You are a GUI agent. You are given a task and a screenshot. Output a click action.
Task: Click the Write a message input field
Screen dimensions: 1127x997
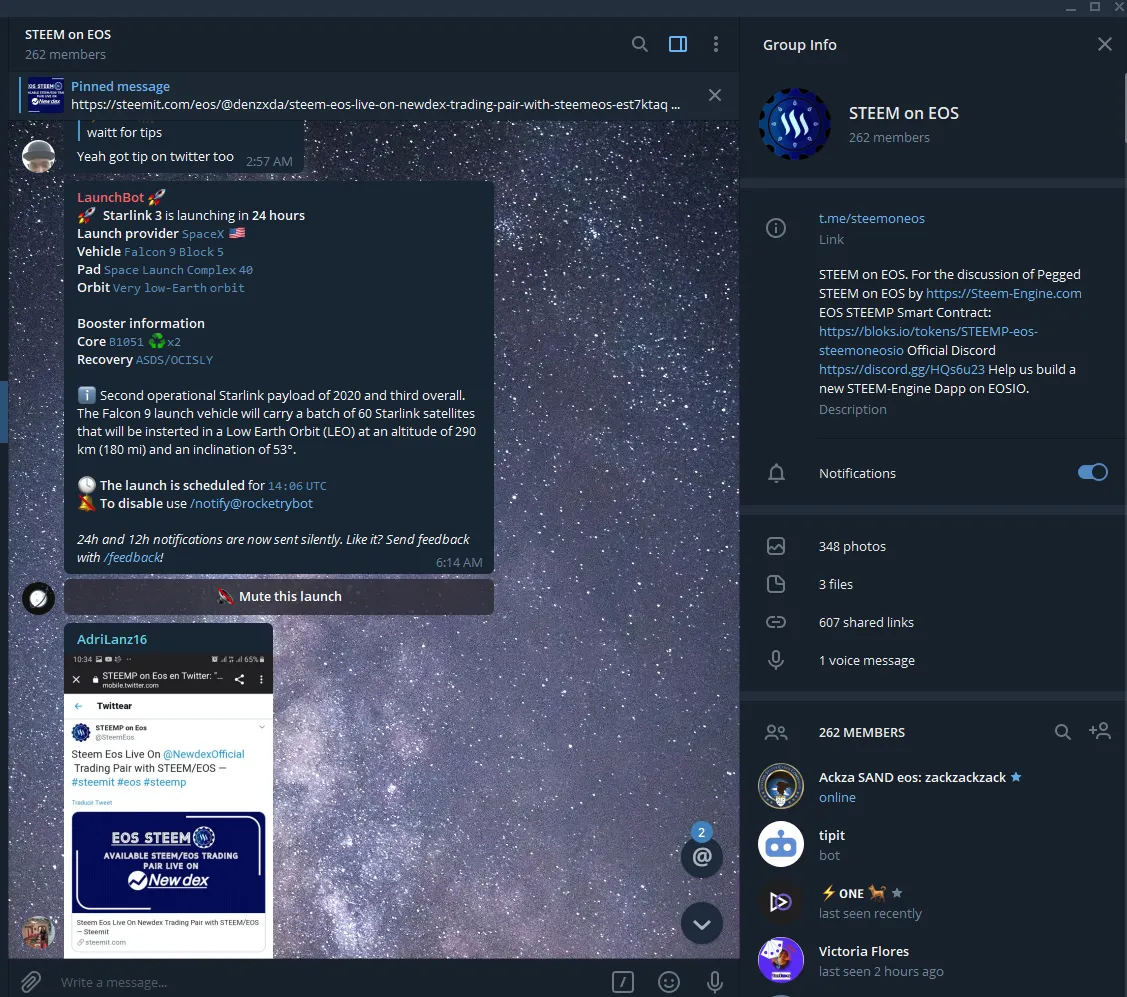coord(327,982)
